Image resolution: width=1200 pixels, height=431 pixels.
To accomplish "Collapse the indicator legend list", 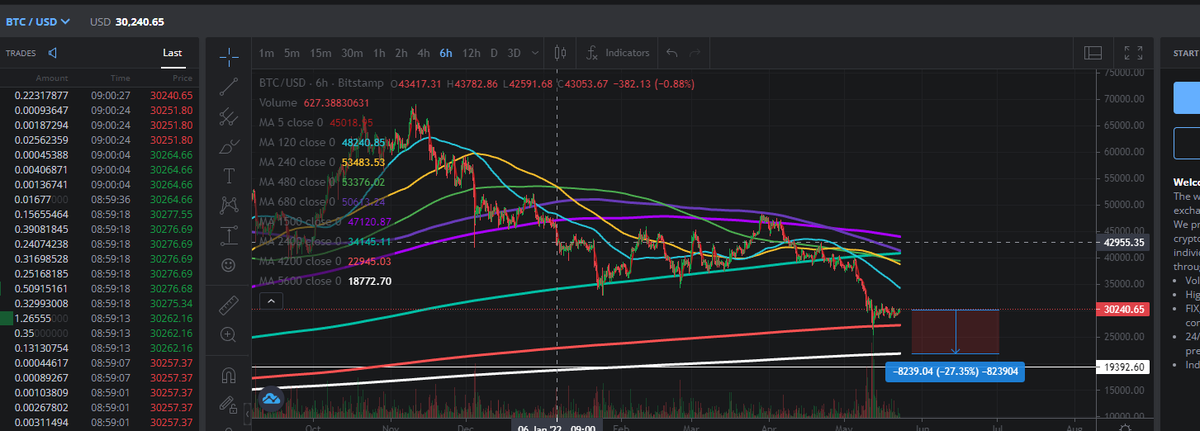I will 269,300.
